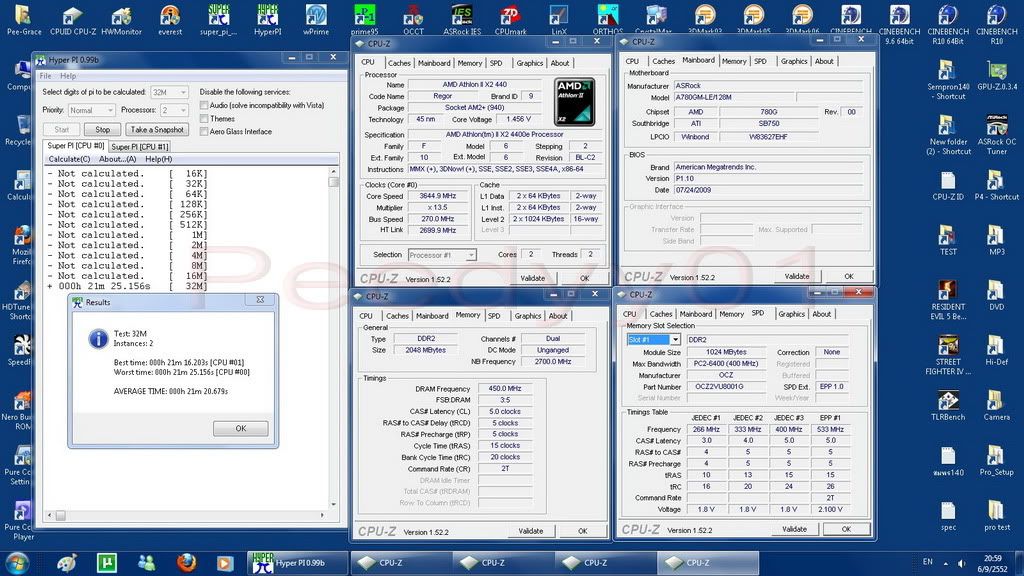Open the About...(A) menu in Super PI
The width and height of the screenshot is (1024, 576).
(x=118, y=159)
